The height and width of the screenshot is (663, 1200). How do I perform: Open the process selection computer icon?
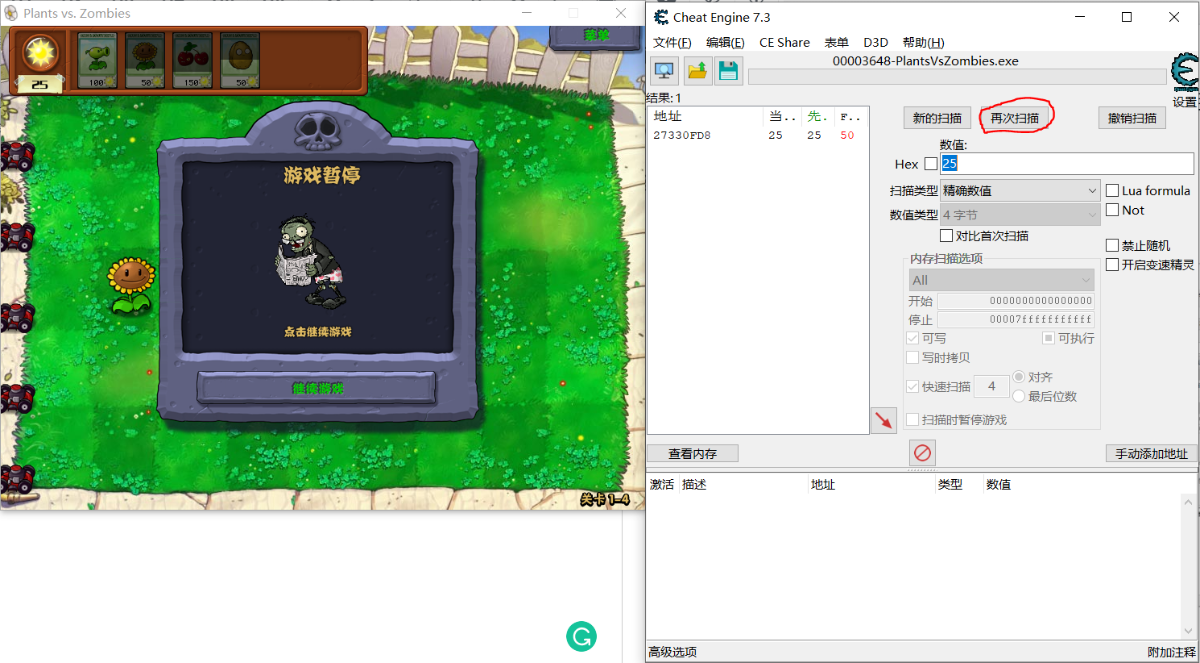664,70
